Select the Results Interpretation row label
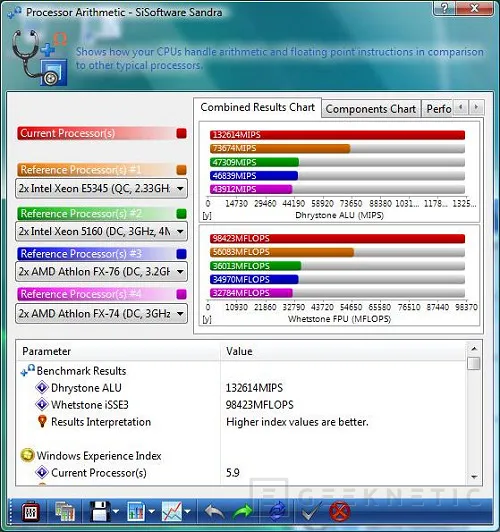The image size is (500, 532). point(101,422)
